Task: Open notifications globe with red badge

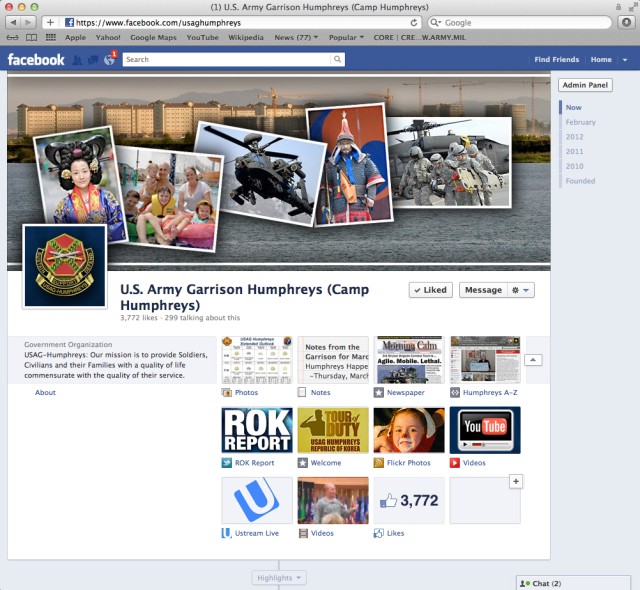Action: coord(109,60)
